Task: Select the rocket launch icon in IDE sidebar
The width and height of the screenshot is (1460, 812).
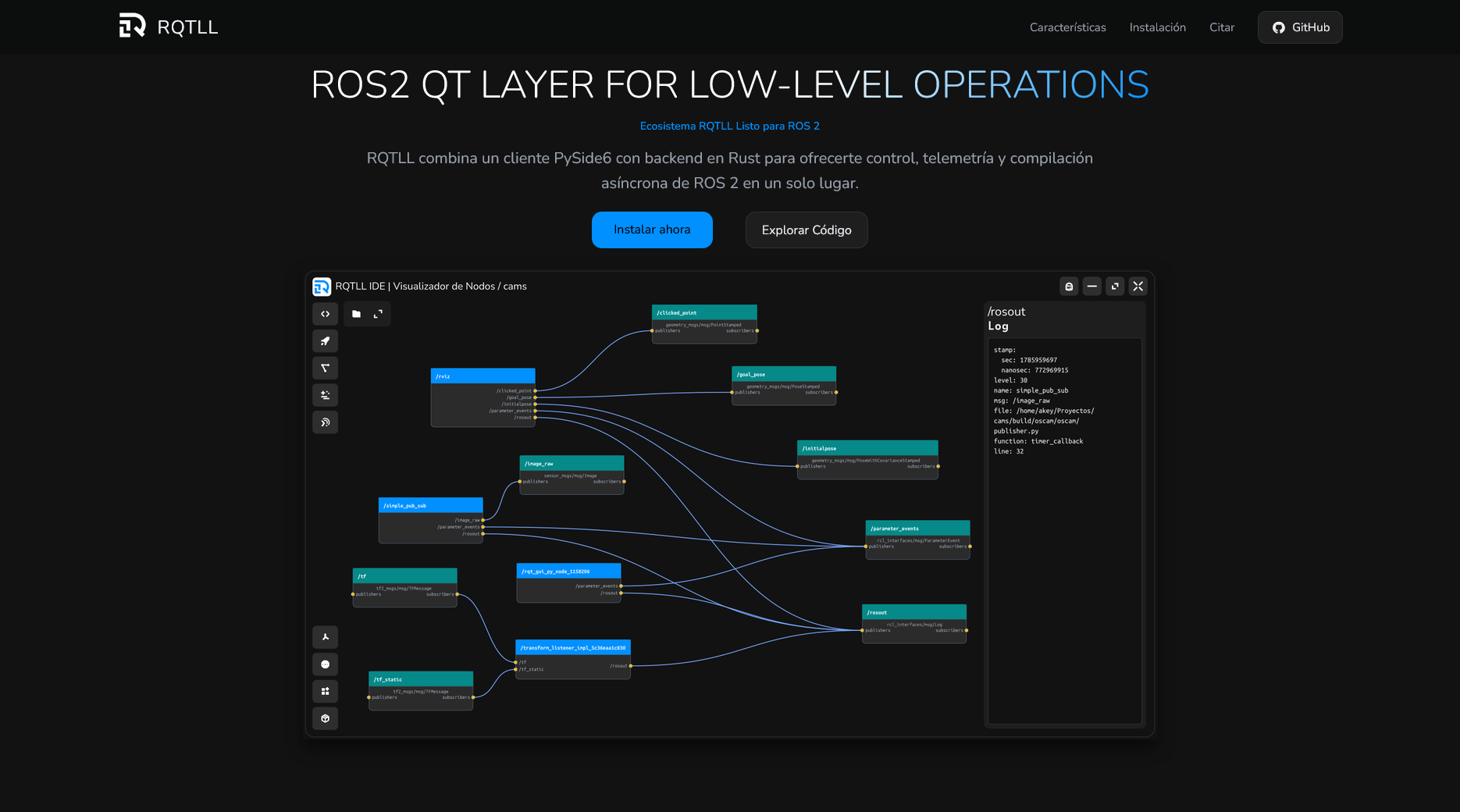Action: [x=325, y=341]
